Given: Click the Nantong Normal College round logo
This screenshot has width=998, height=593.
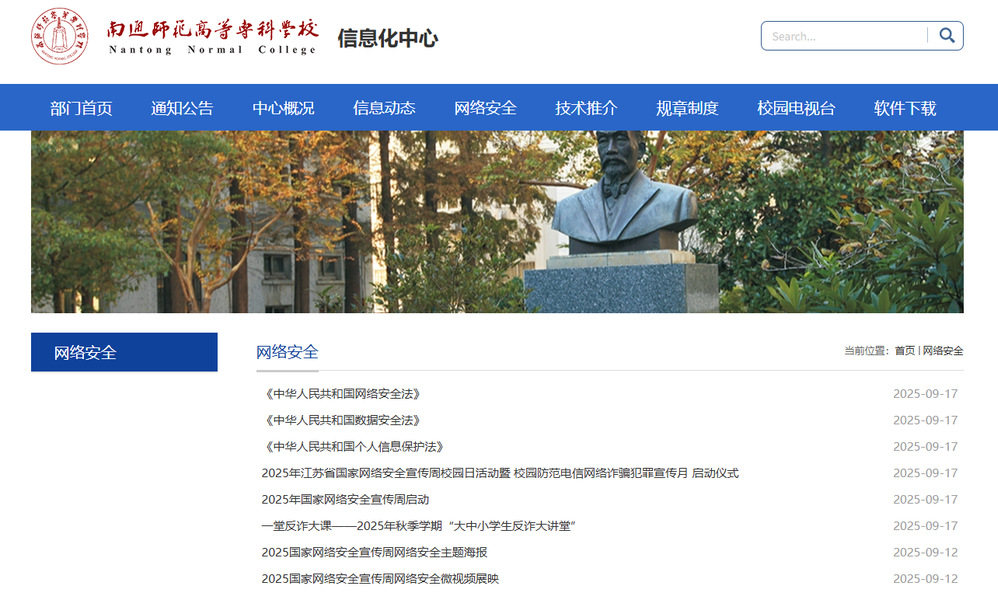Looking at the screenshot, I should point(60,36).
